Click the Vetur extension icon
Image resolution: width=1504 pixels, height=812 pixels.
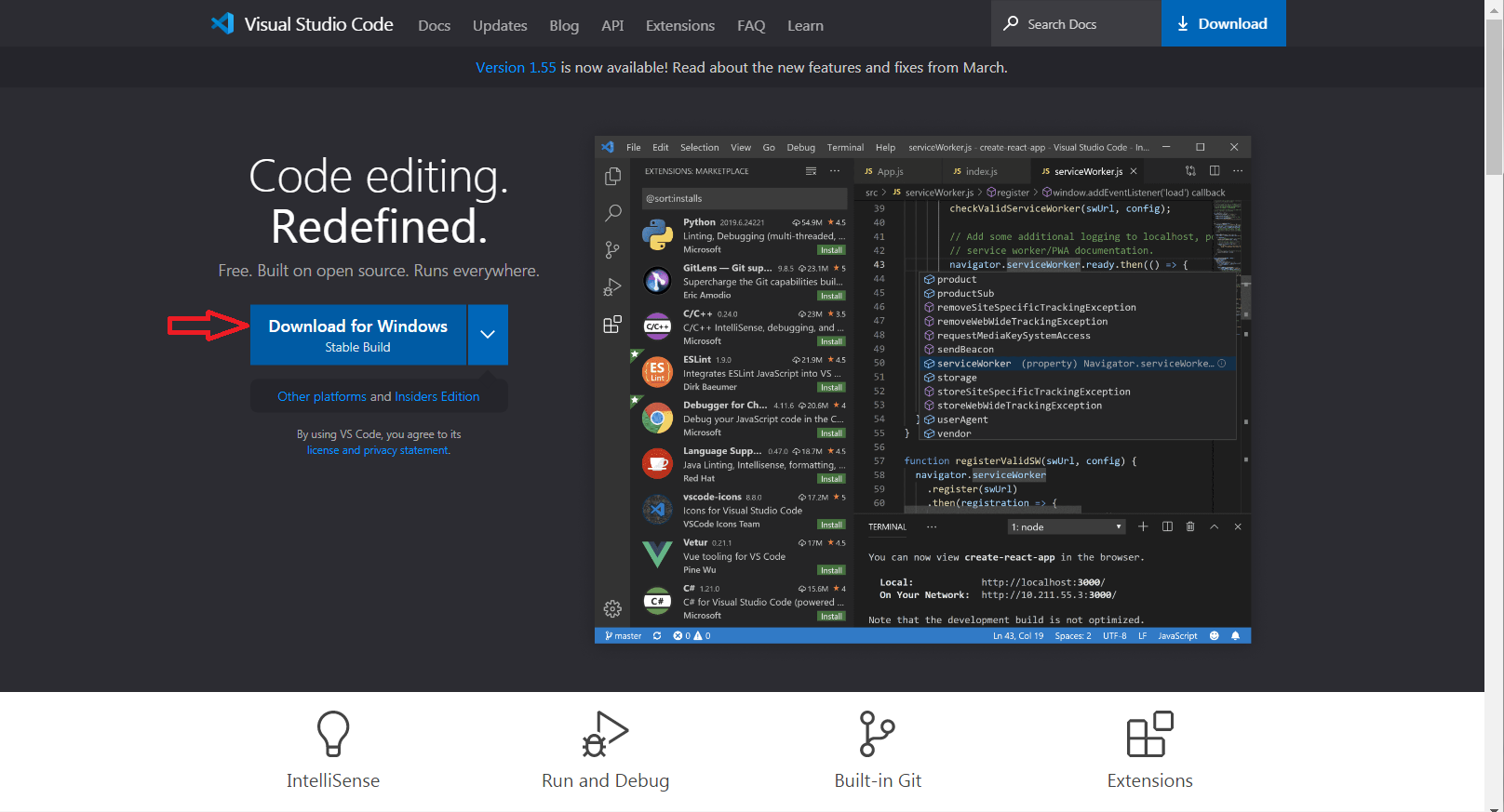point(657,555)
